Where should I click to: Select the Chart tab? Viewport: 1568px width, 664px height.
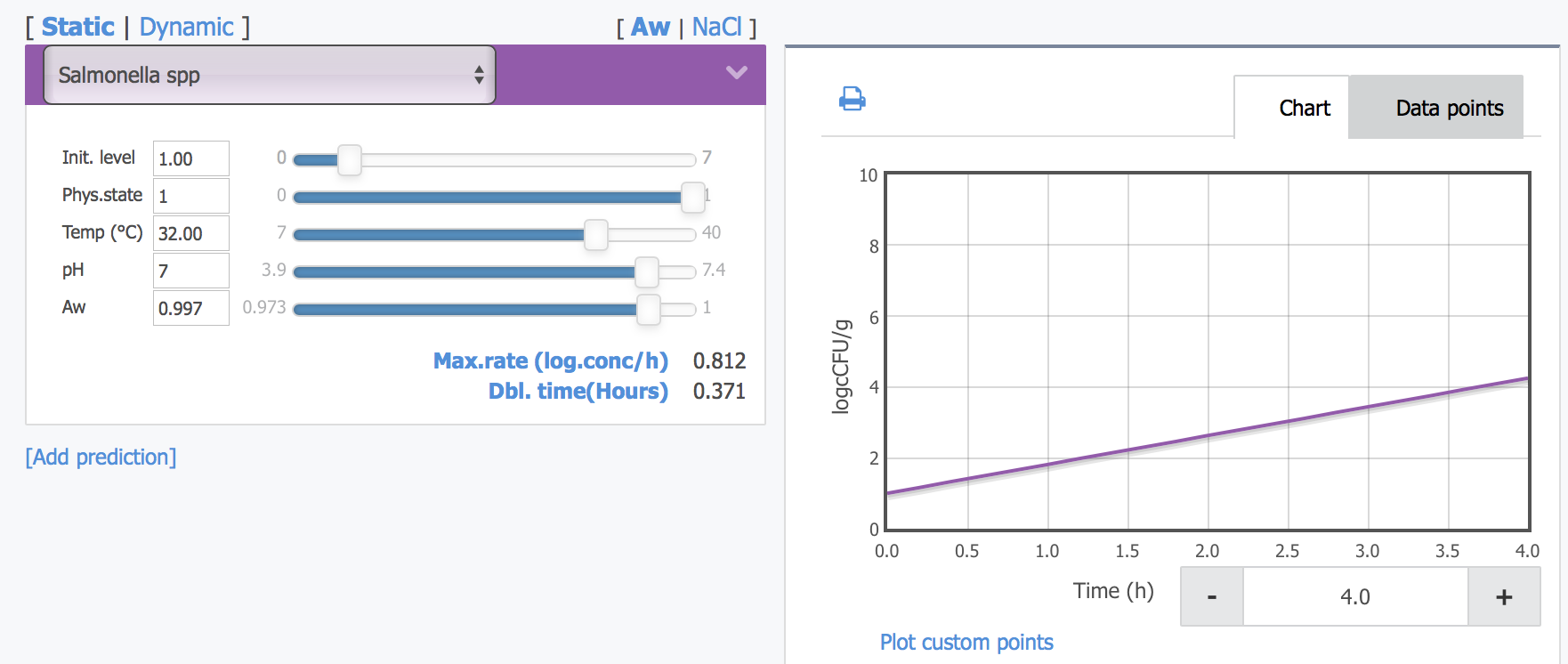(x=1304, y=108)
